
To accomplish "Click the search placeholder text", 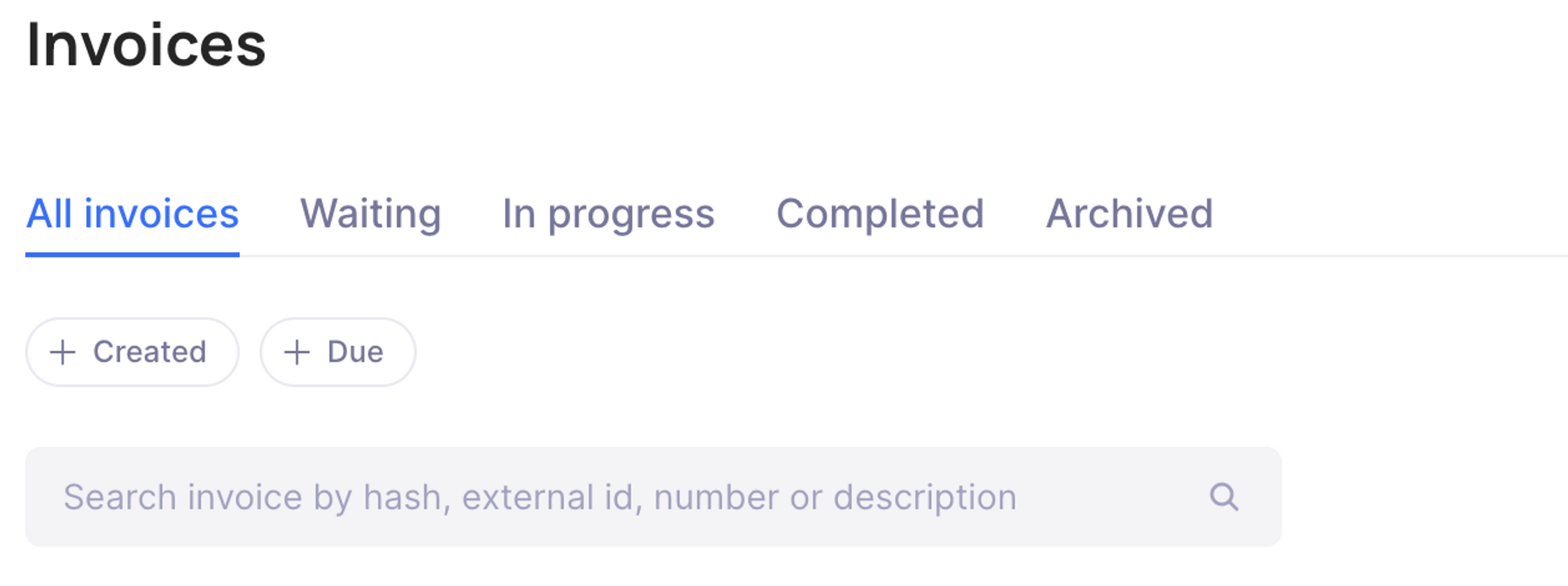I will 539,497.
